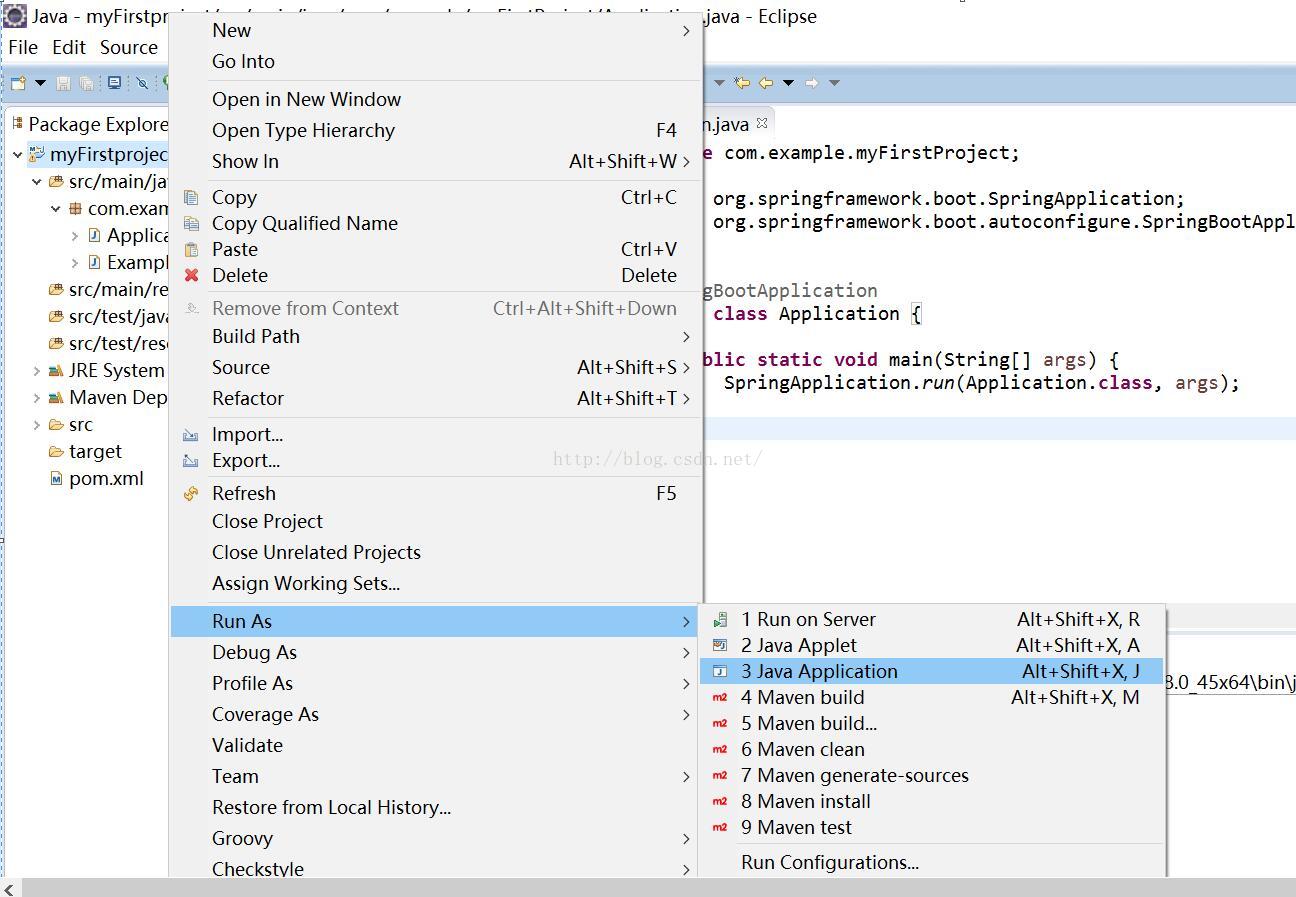Choose Copy Qualified Name

pos(436,223)
